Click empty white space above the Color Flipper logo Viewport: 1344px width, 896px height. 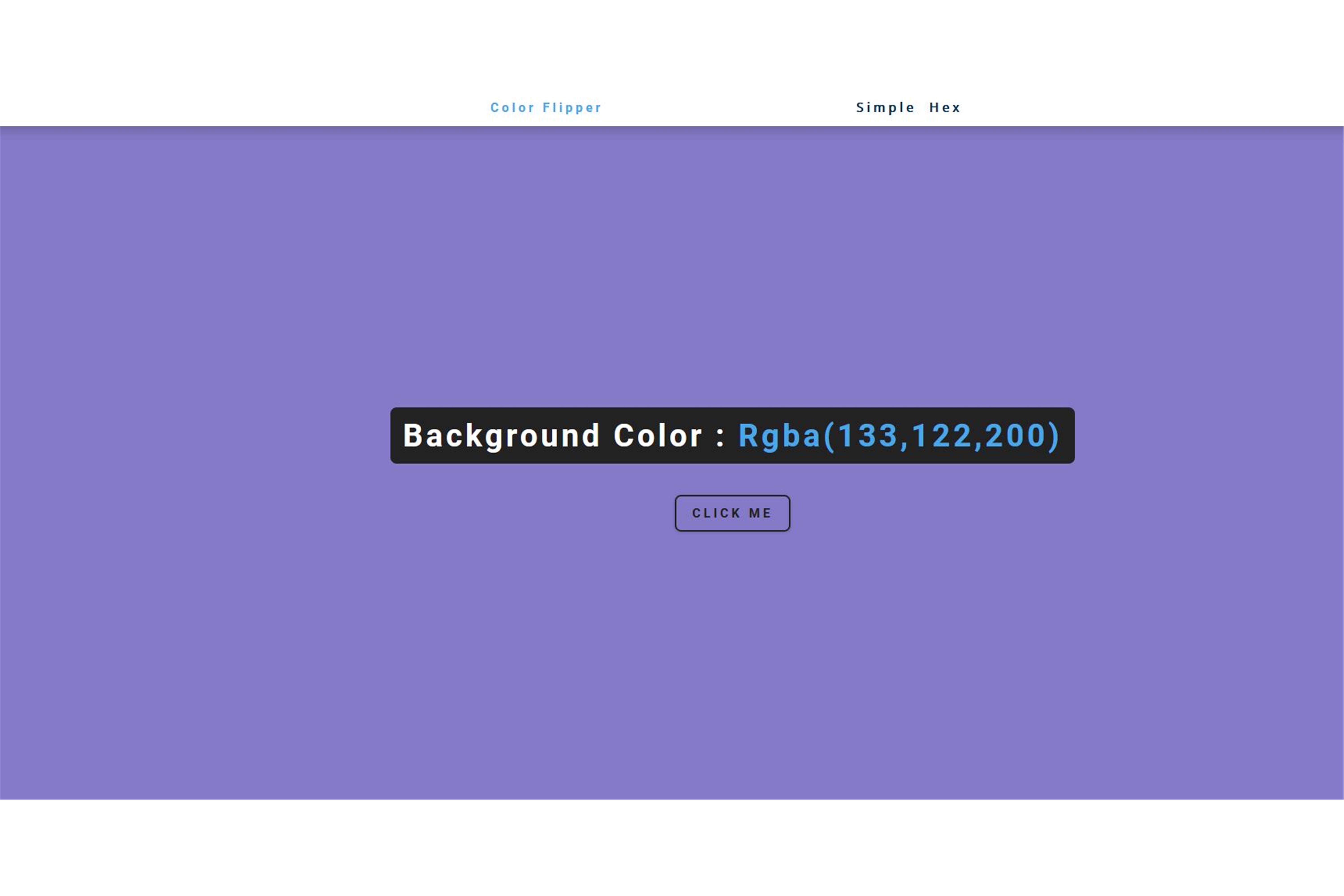click(x=546, y=46)
